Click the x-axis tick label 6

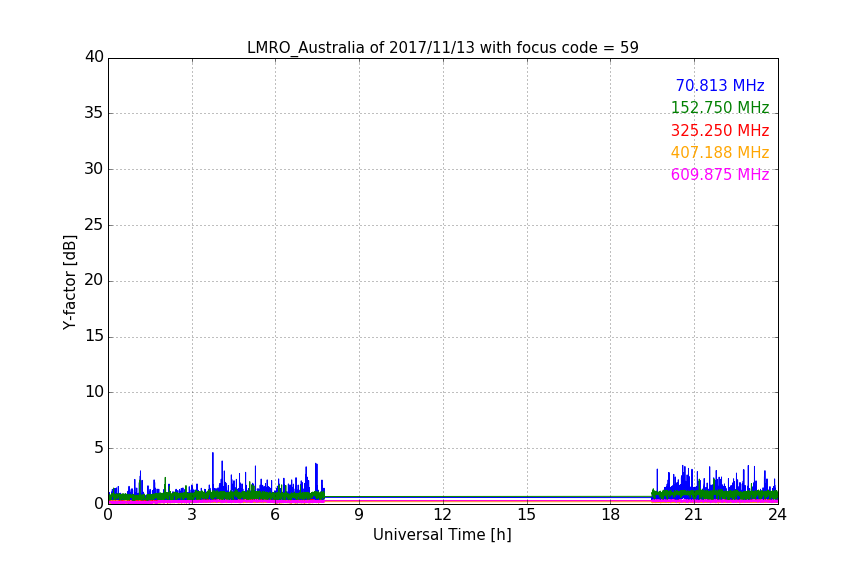276,515
